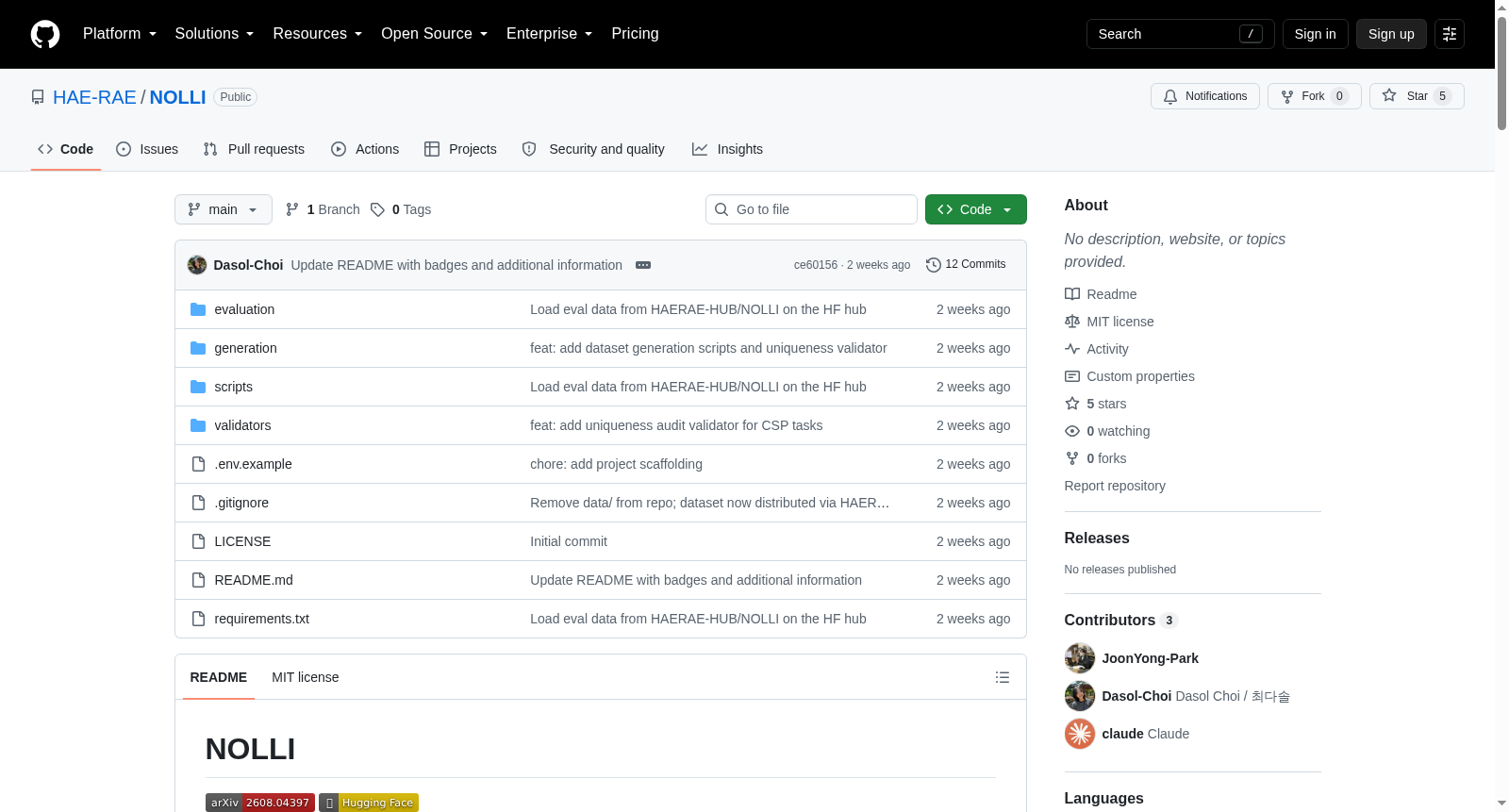Click "feat: add uniqueness audit validator for CSP tasks"
The height and width of the screenshot is (812, 1509).
[676, 425]
